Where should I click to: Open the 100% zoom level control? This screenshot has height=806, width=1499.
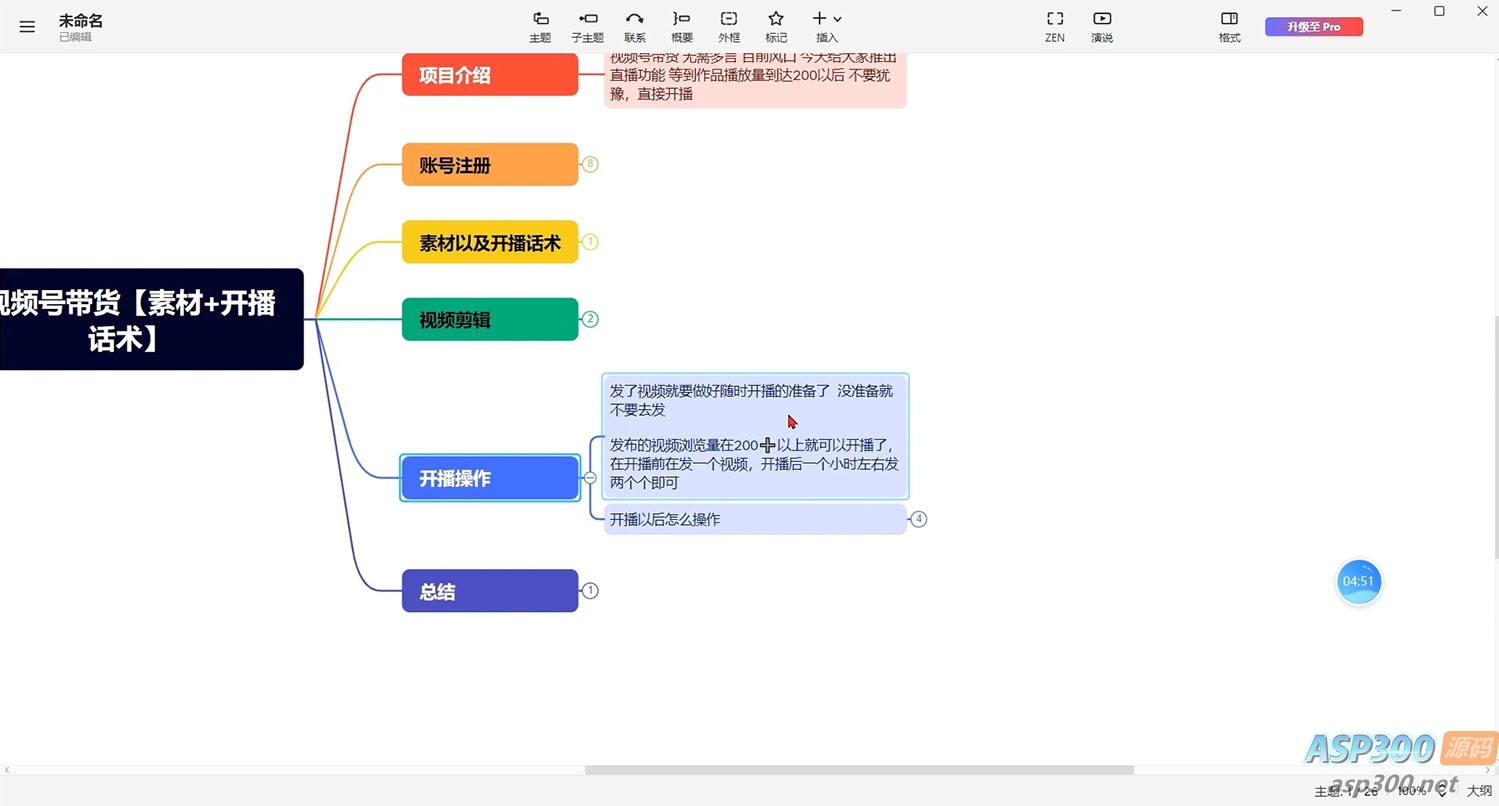tap(1411, 791)
